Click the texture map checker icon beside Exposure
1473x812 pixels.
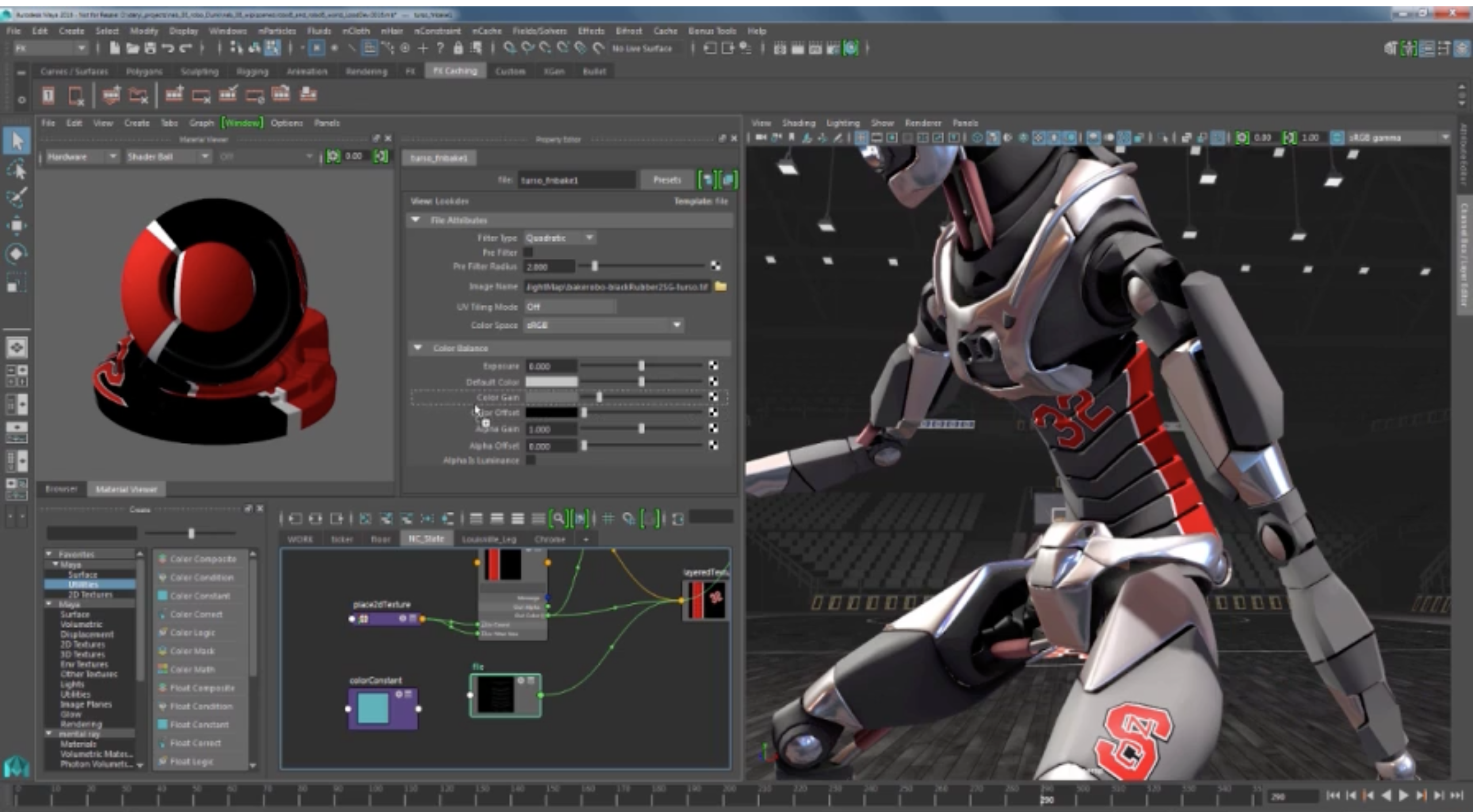(x=714, y=365)
